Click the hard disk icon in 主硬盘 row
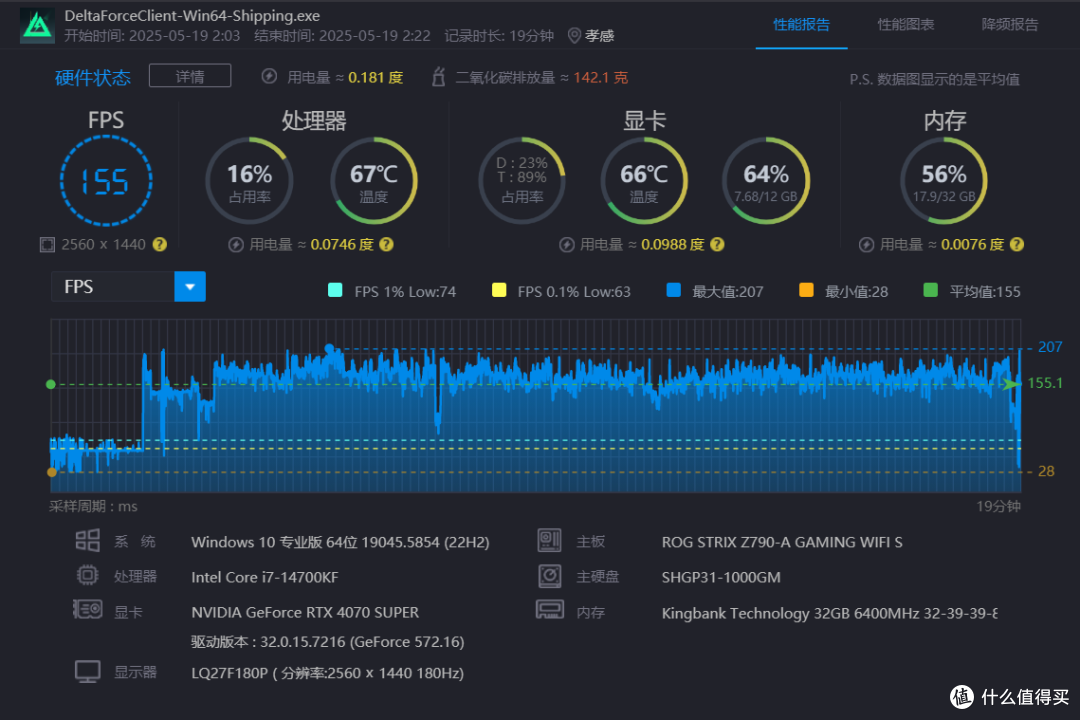 550,576
